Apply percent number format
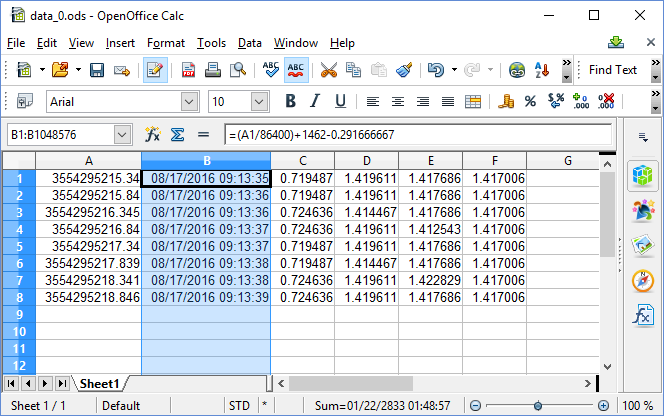Image resolution: width=664 pixels, height=416 pixels. click(530, 101)
